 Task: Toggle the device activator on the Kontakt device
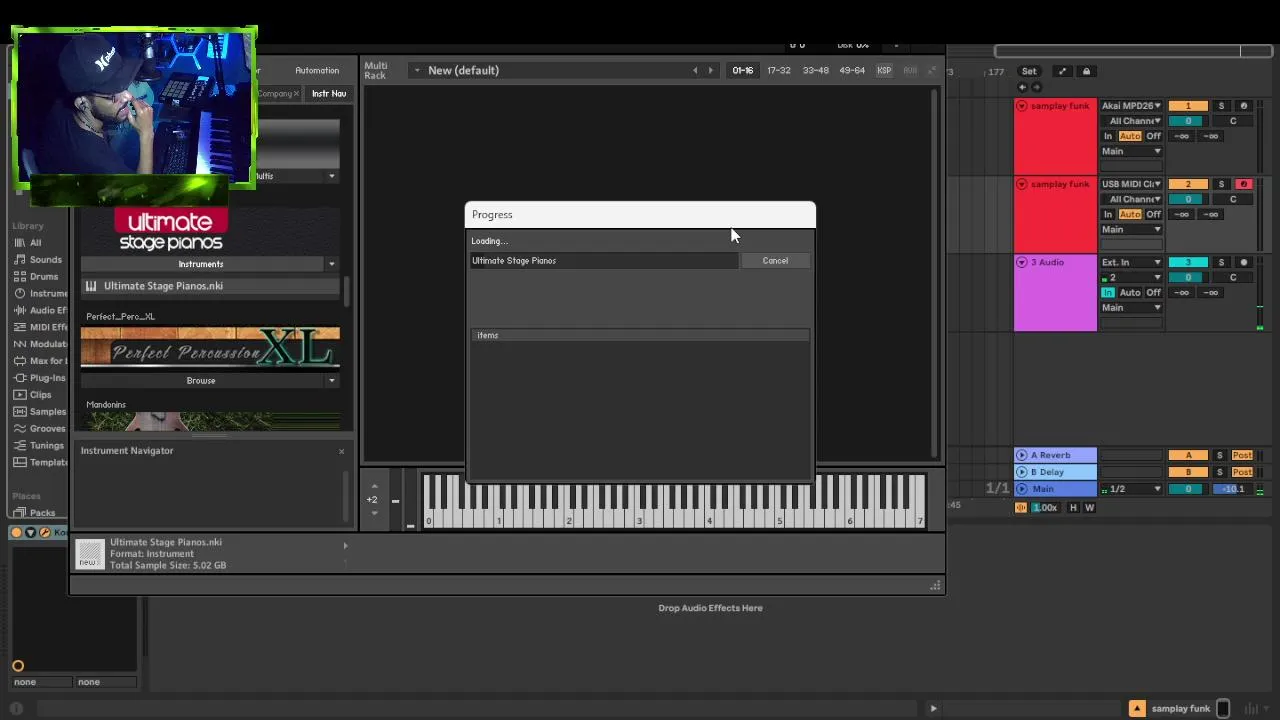16,533
